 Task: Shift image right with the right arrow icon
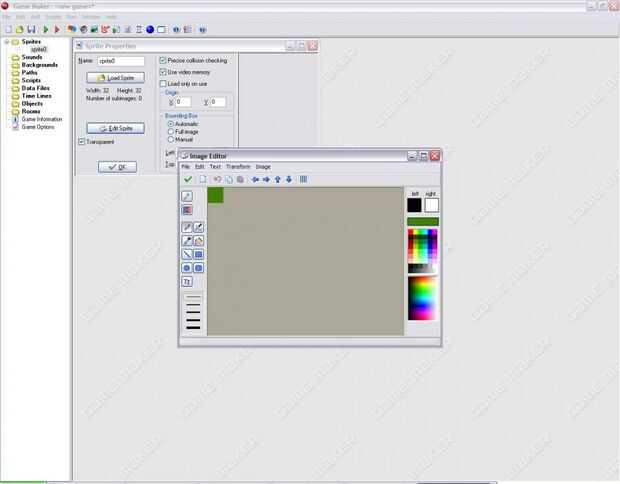click(x=267, y=180)
